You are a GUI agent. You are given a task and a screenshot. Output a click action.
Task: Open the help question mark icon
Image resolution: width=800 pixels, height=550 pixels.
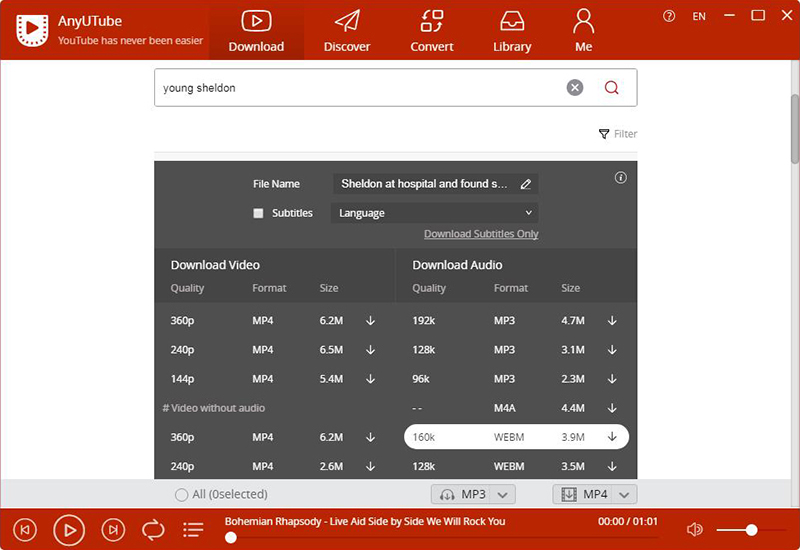[668, 16]
